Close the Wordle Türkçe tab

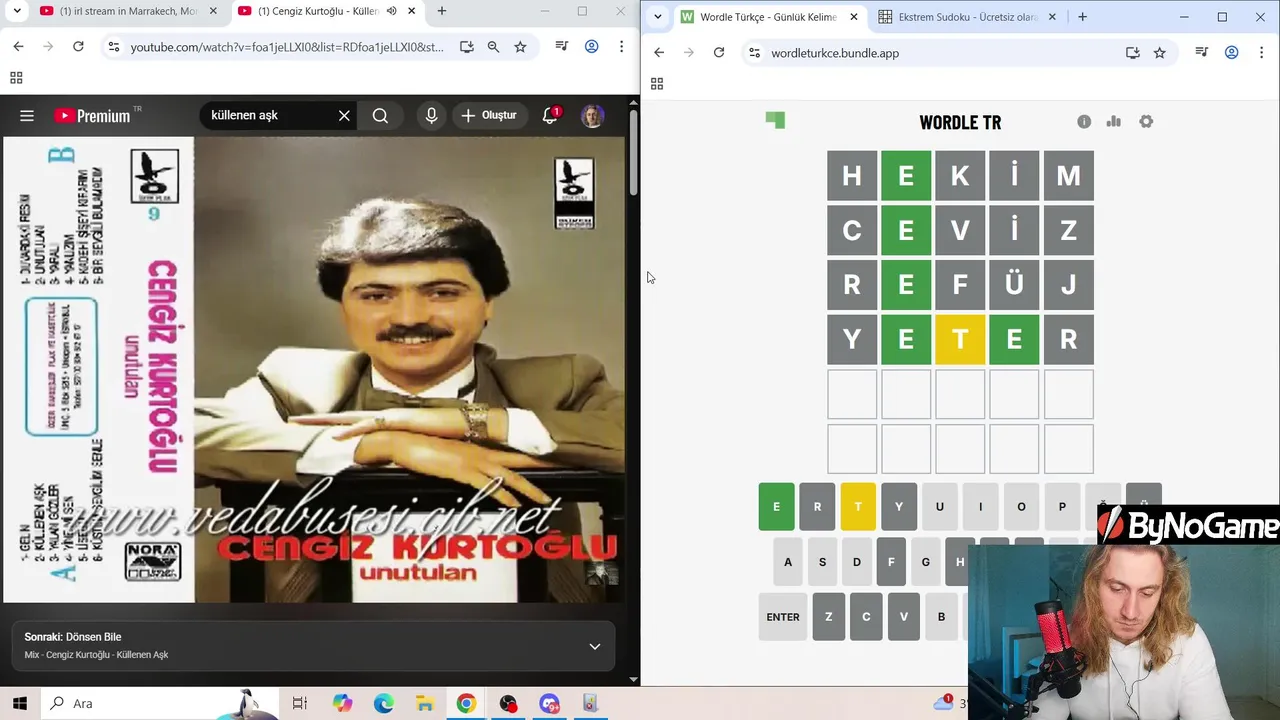pyautogui.click(x=854, y=17)
